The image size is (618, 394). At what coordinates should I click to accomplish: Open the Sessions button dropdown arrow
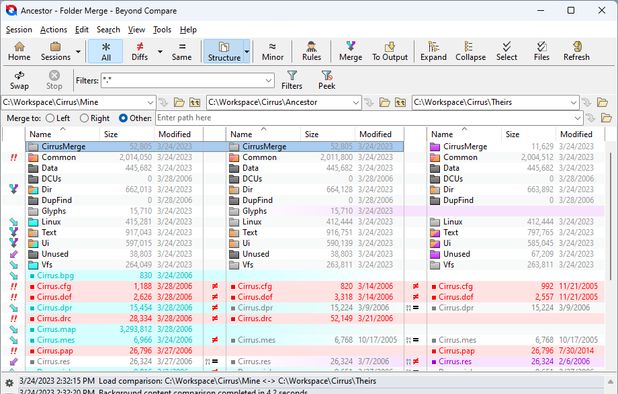point(78,51)
